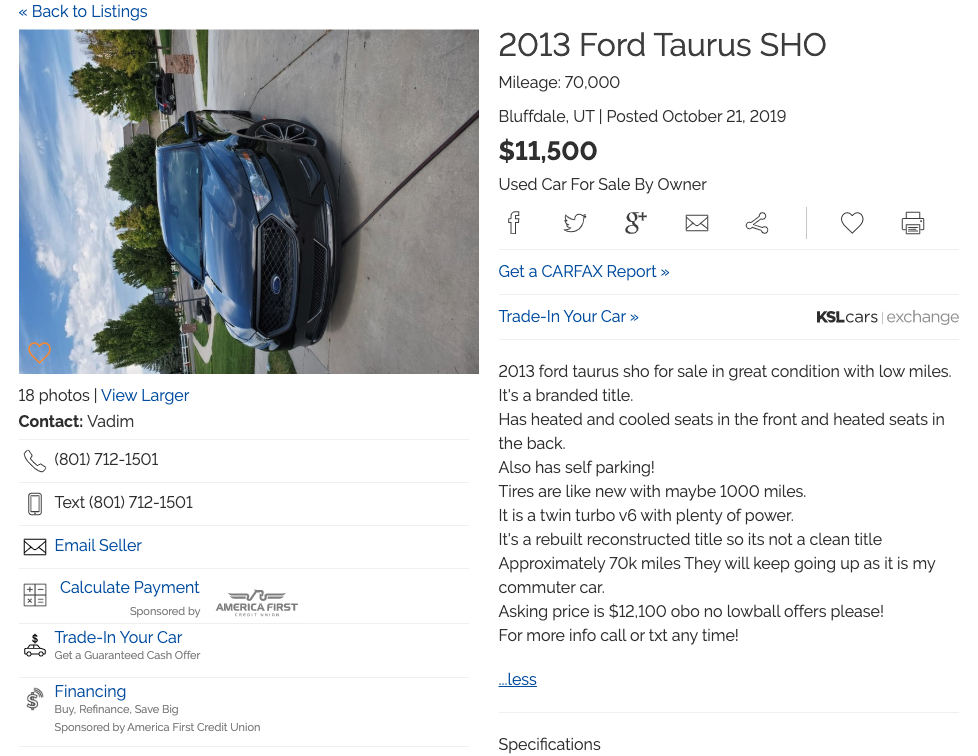
Task: Open View Larger photo link
Action: [145, 395]
